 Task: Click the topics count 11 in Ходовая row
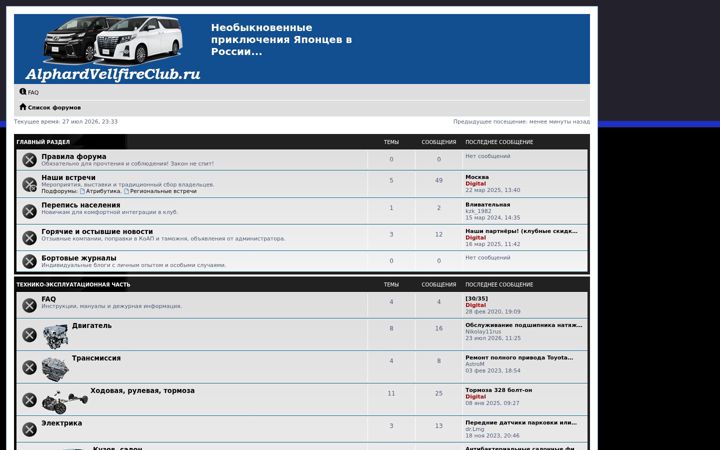coord(391,394)
